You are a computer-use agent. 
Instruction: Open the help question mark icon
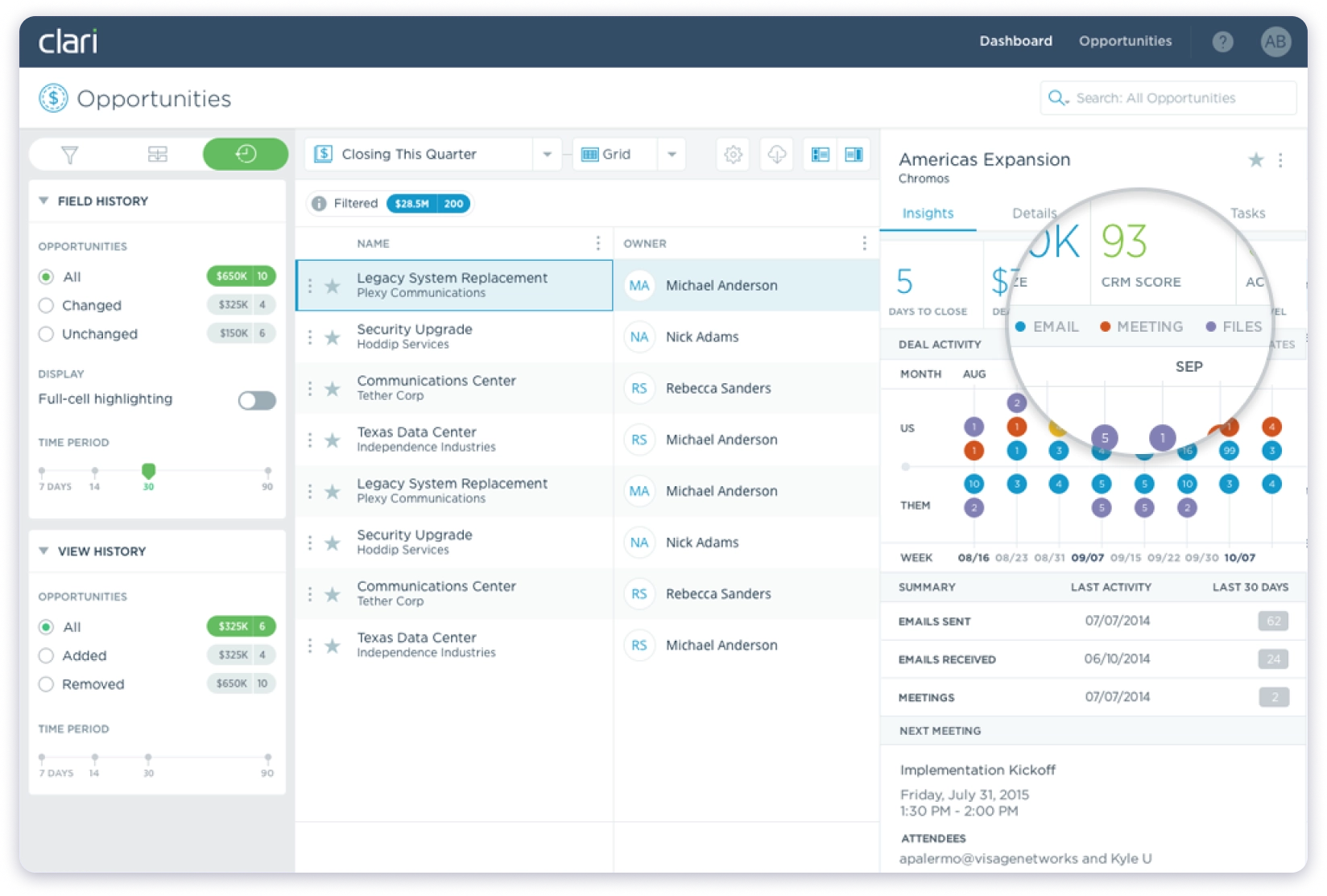1222,42
